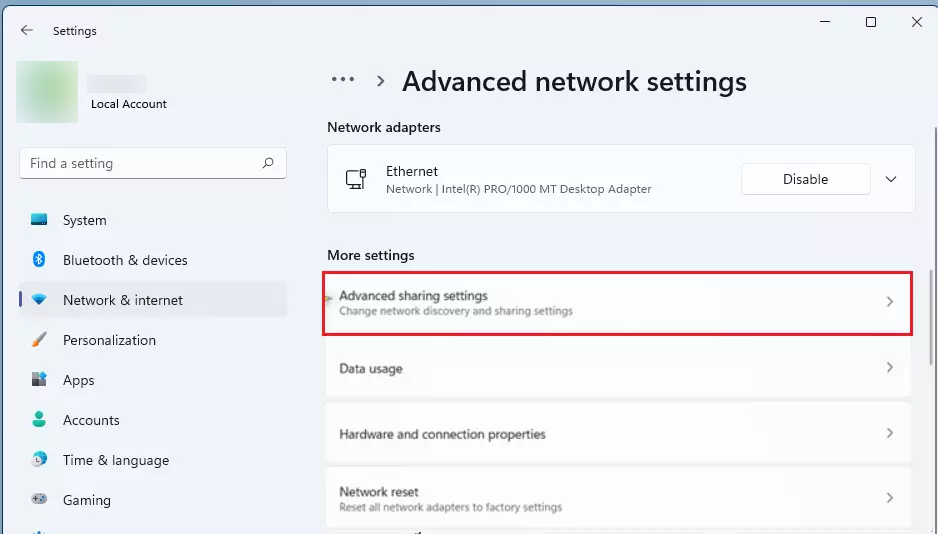Click the Bluetooth icon in sidebar
Image resolution: width=938 pixels, height=534 pixels.
pyautogui.click(x=39, y=260)
